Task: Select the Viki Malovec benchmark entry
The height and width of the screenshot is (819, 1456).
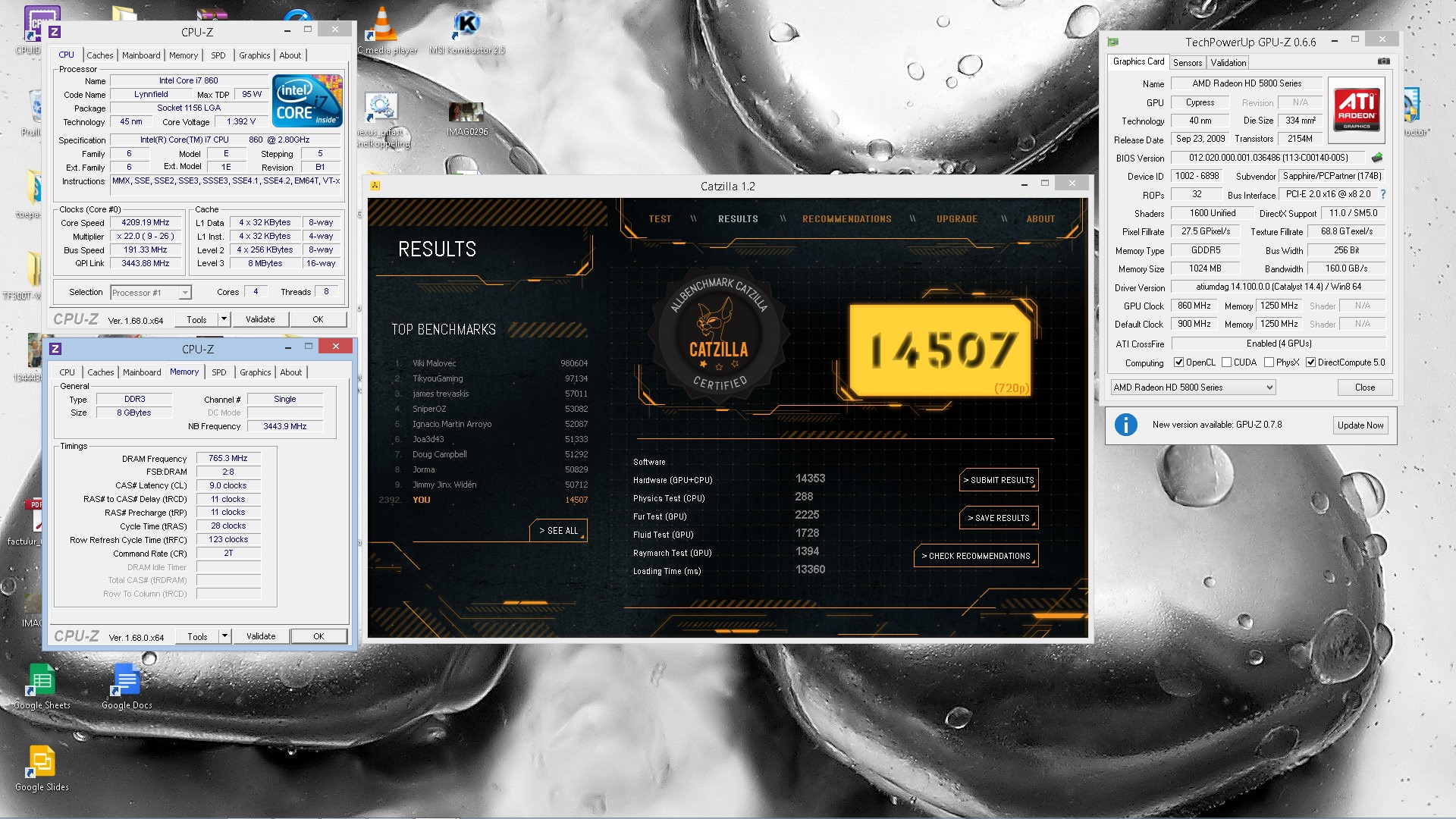Action: point(491,363)
